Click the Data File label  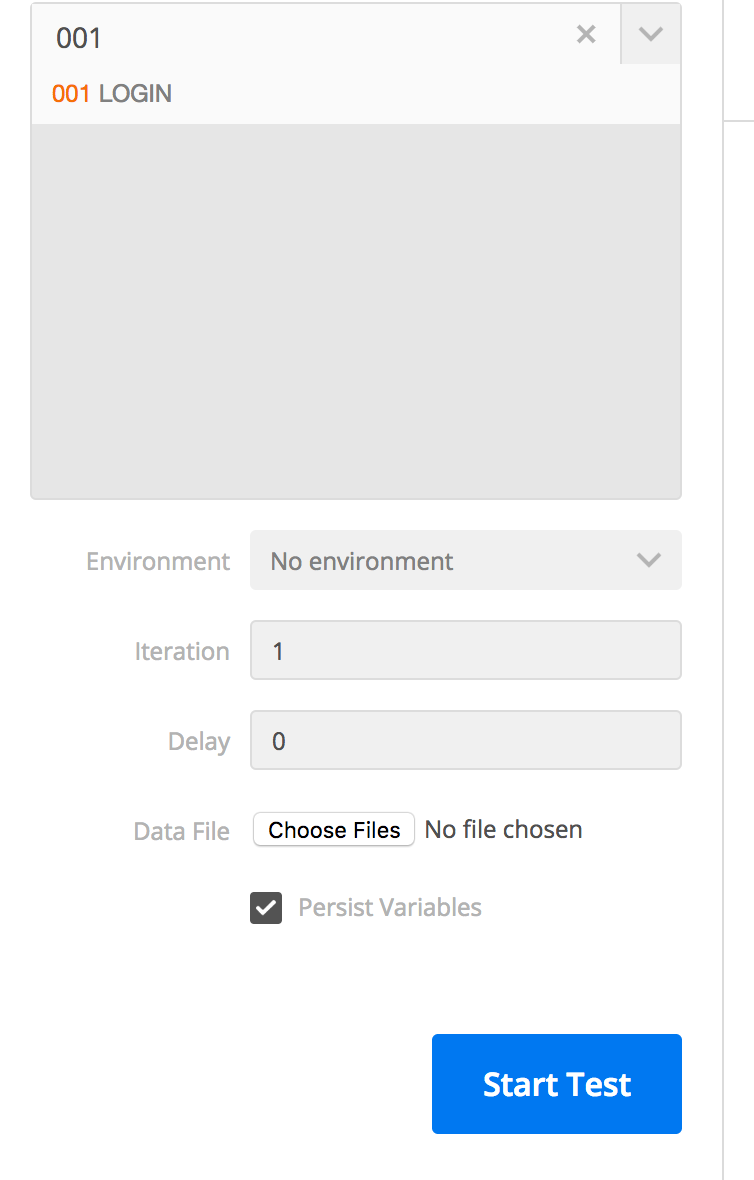click(x=182, y=831)
